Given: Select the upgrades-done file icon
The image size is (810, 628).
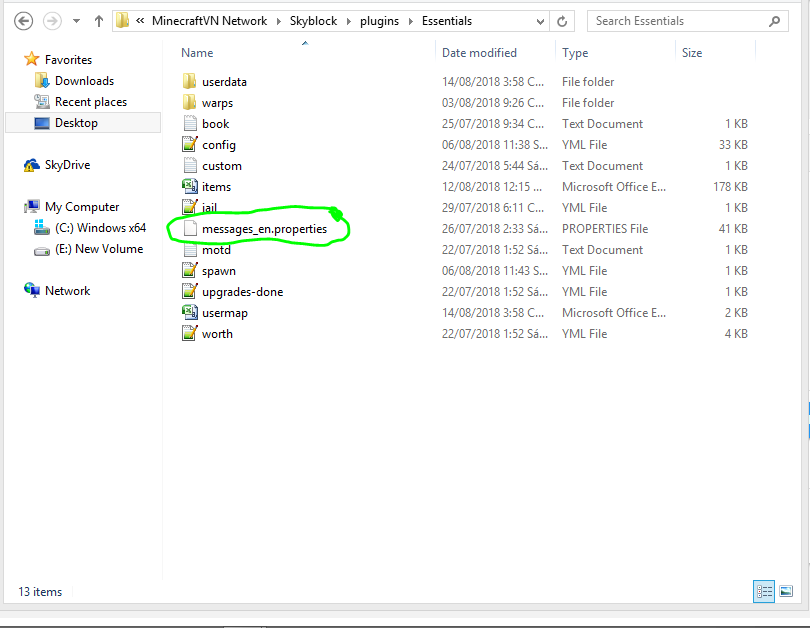Looking at the screenshot, I should tap(190, 291).
